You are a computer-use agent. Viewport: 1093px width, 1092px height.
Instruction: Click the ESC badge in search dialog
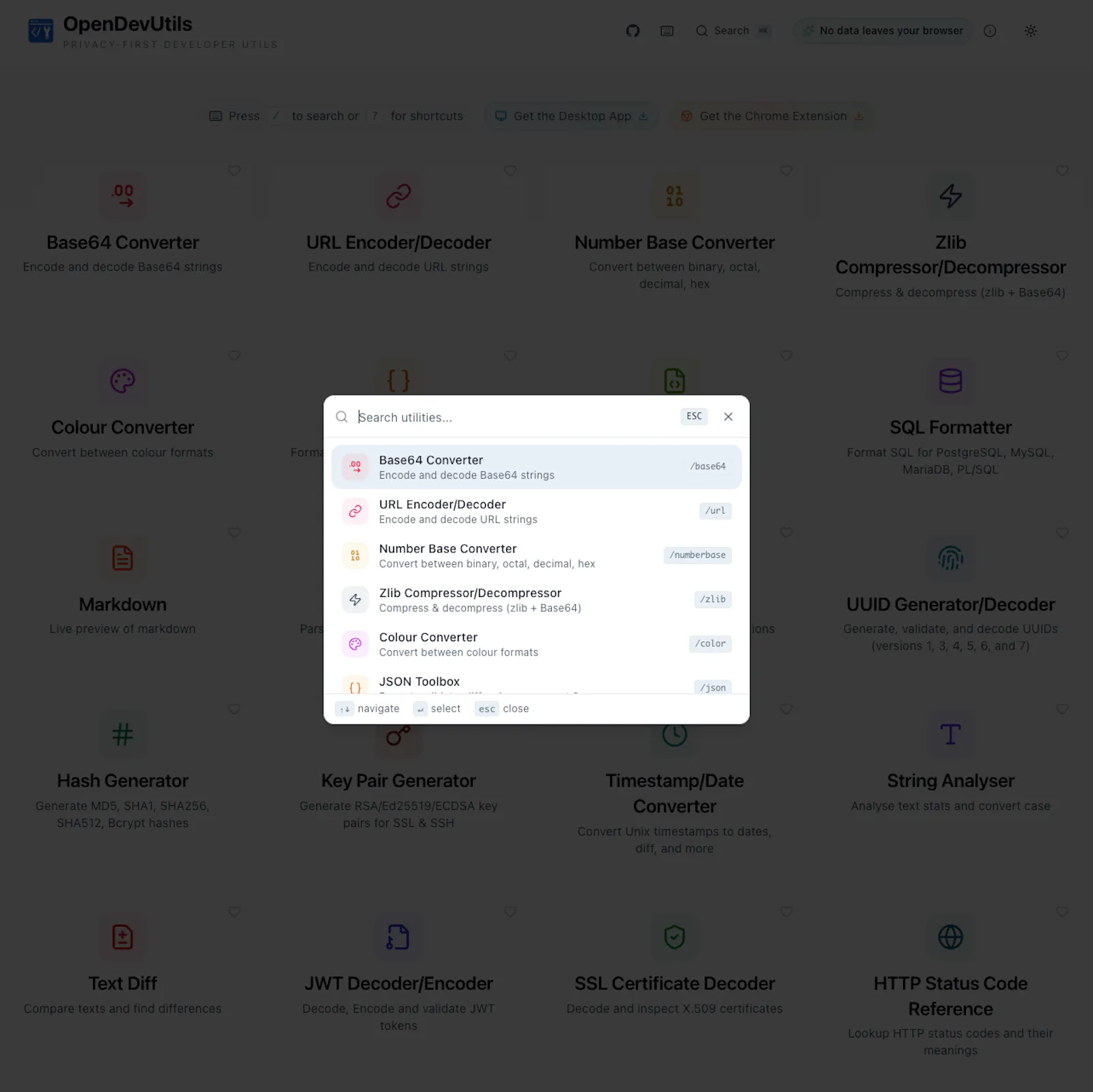tap(694, 417)
